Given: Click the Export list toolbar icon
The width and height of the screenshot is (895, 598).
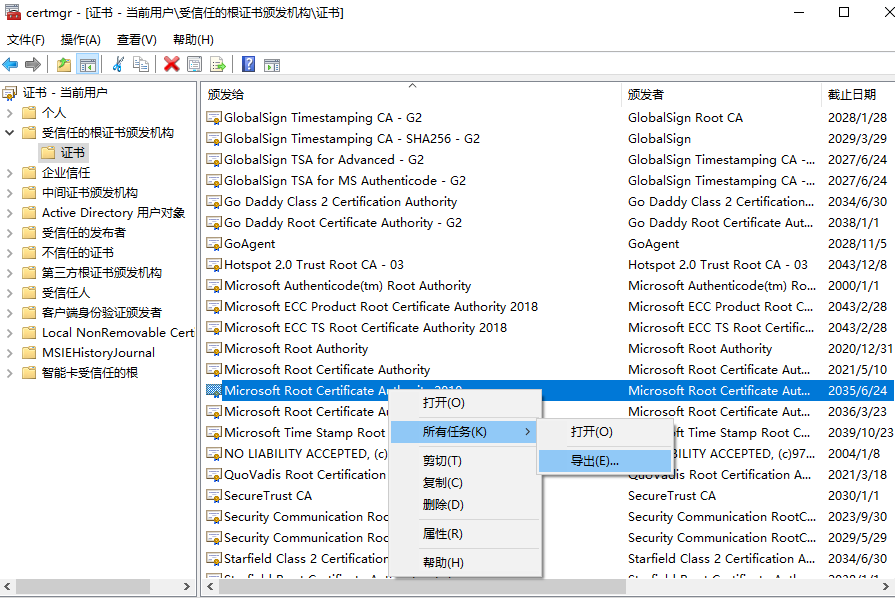Looking at the screenshot, I should coord(218,64).
